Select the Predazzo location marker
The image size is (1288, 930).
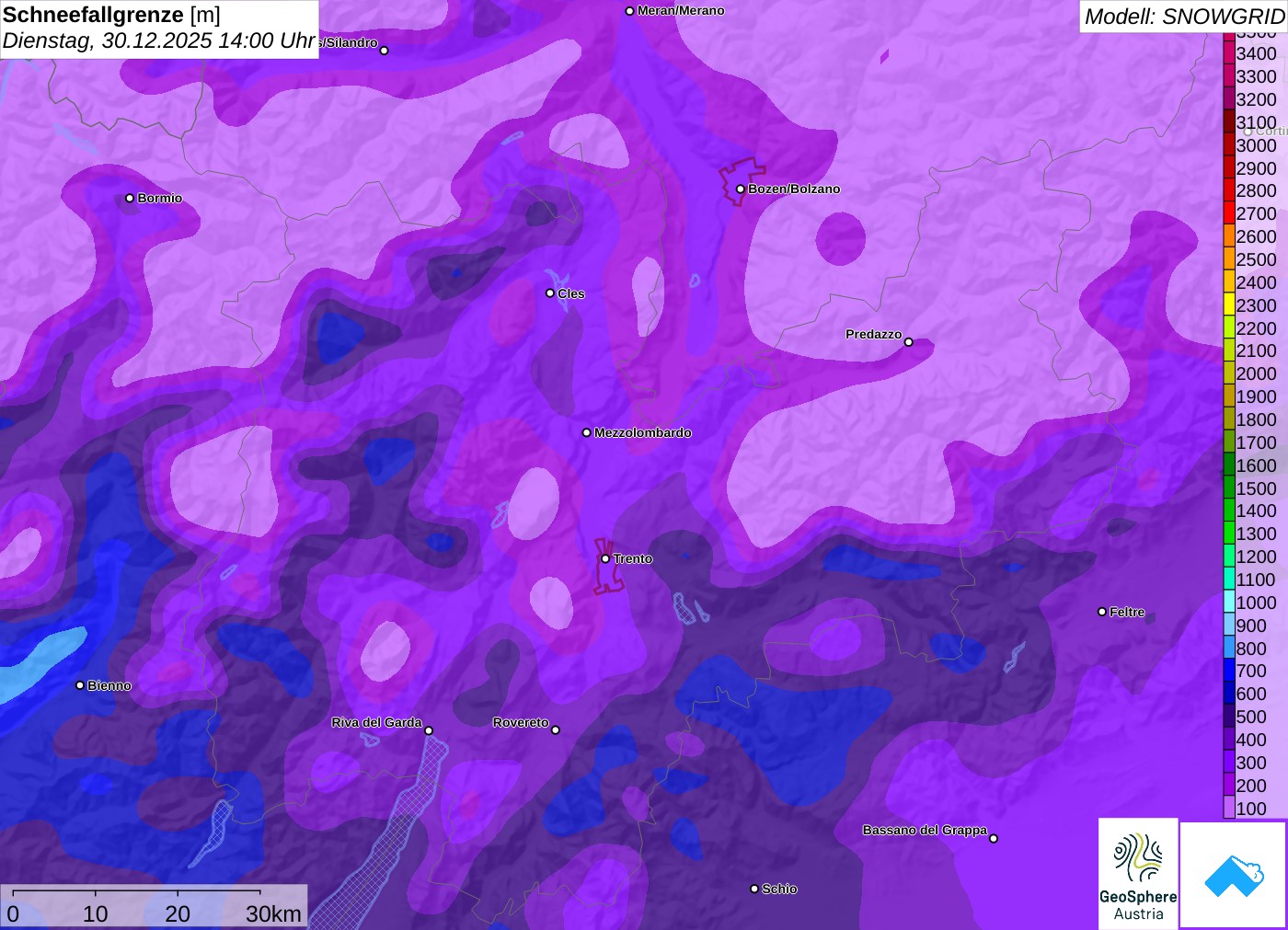[909, 342]
